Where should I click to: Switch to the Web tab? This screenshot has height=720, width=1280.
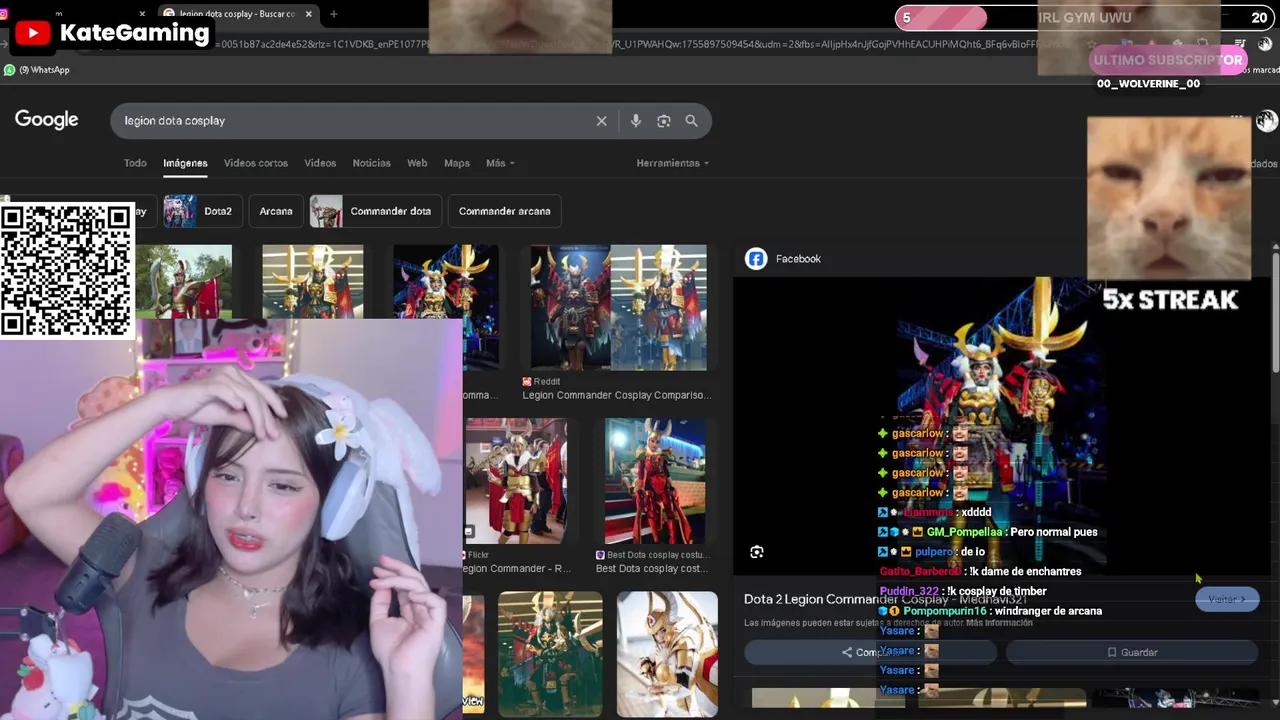pyautogui.click(x=417, y=163)
